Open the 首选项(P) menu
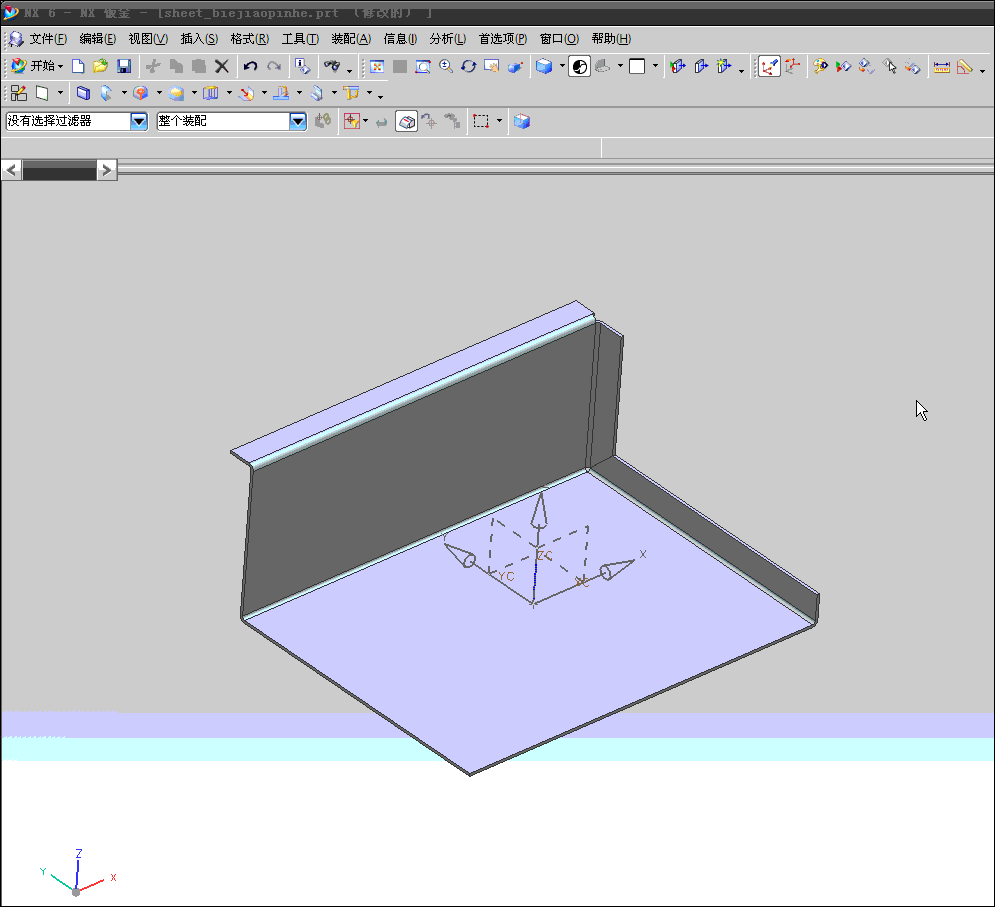 pos(503,39)
